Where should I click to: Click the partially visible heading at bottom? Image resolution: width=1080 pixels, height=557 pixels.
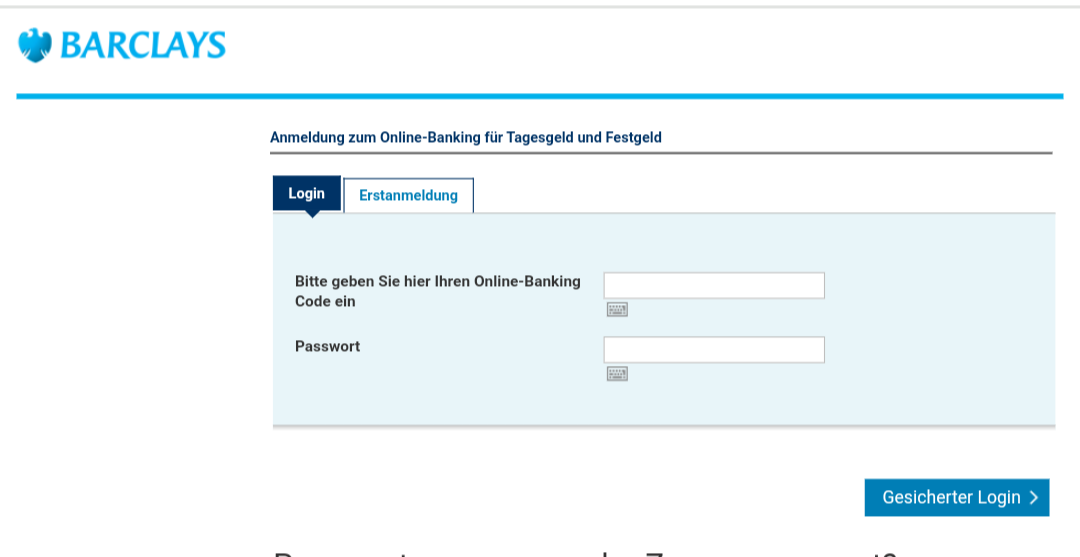coord(585,551)
